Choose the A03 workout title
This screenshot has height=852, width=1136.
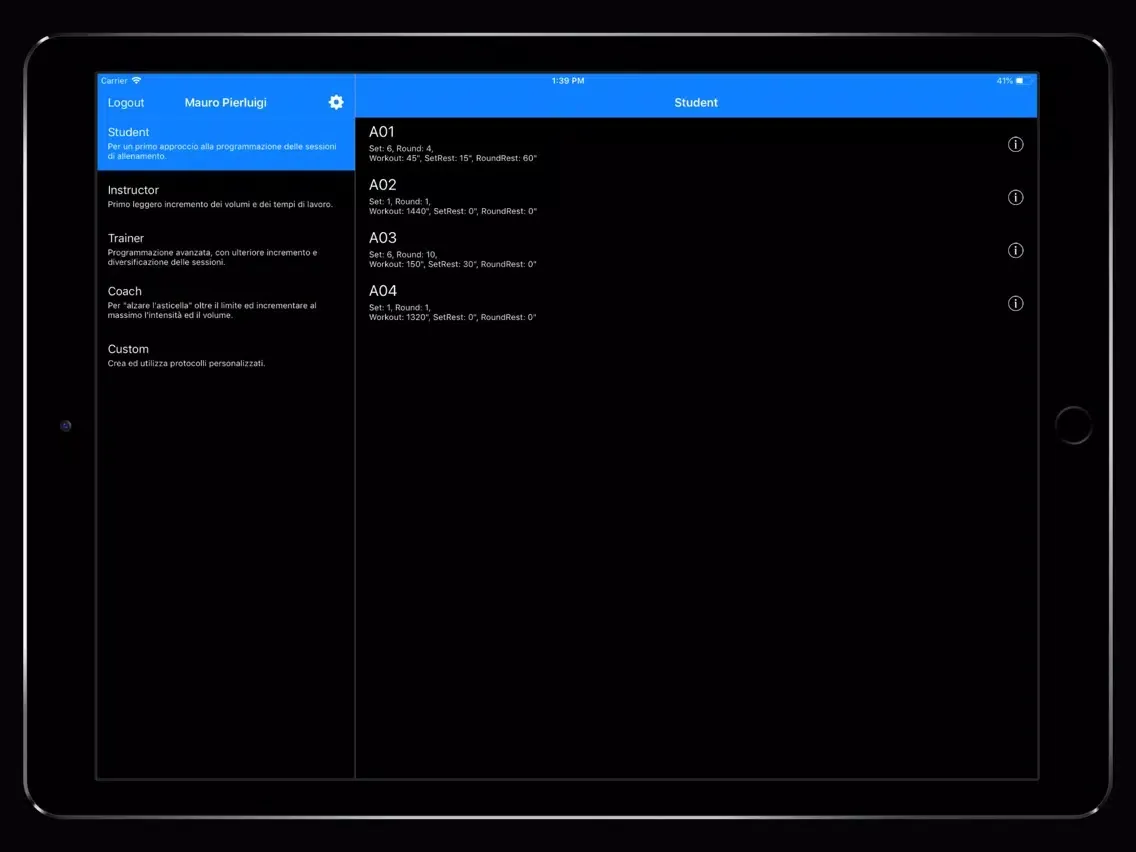pos(383,238)
